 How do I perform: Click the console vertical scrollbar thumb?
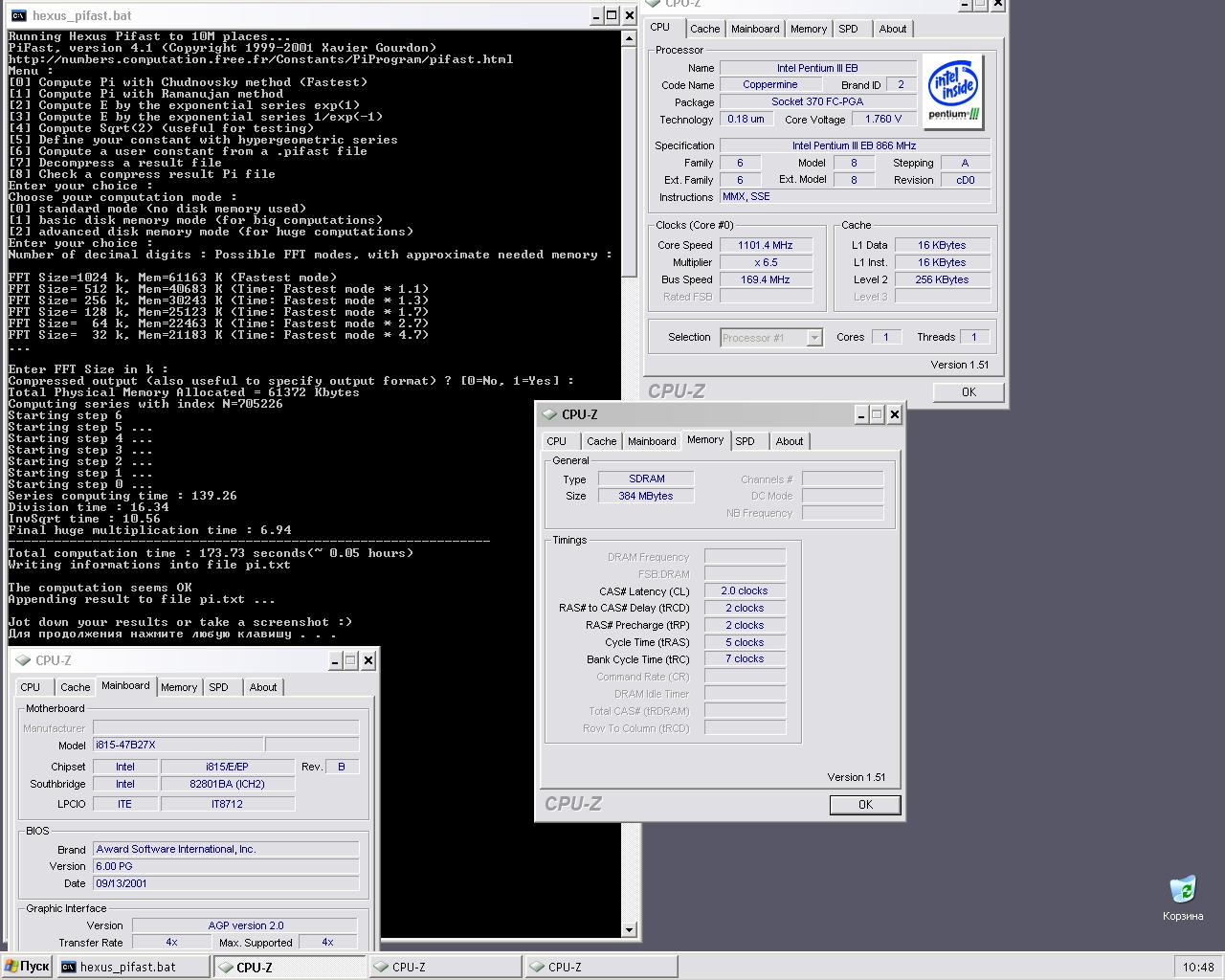pos(629,162)
